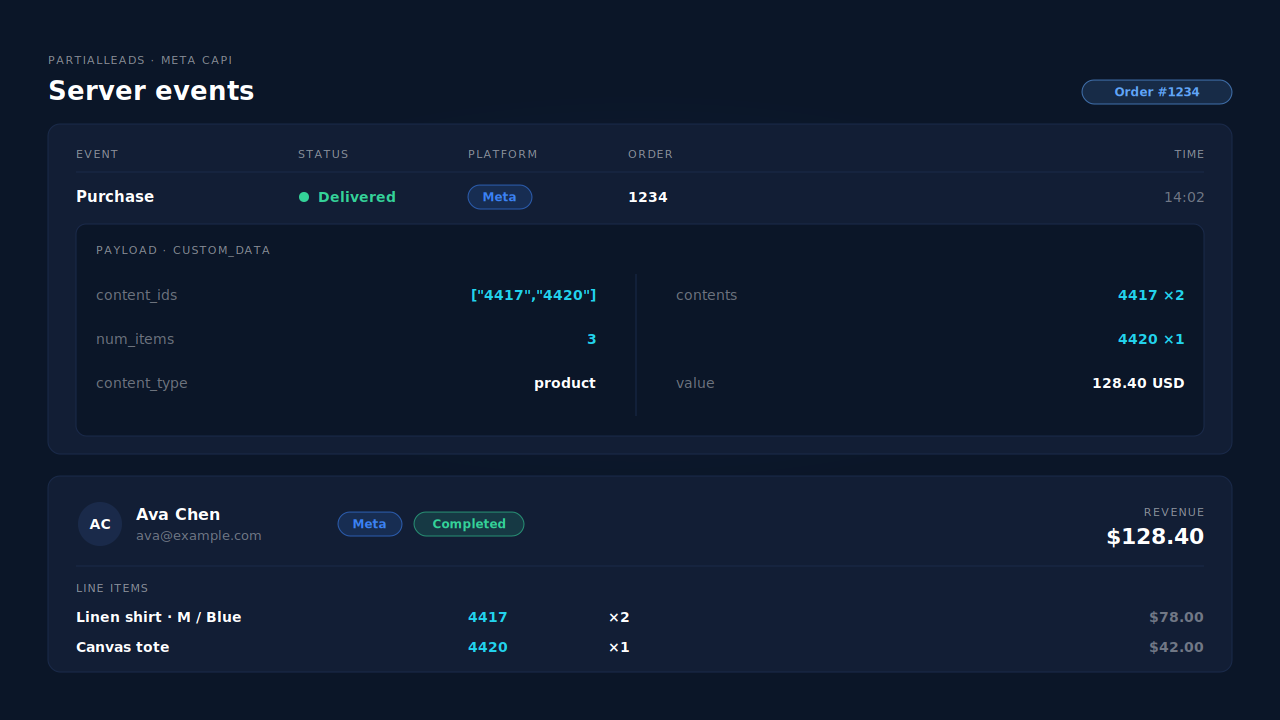The height and width of the screenshot is (720, 1280).
Task: Click the content_type key label
Action: coord(142,383)
